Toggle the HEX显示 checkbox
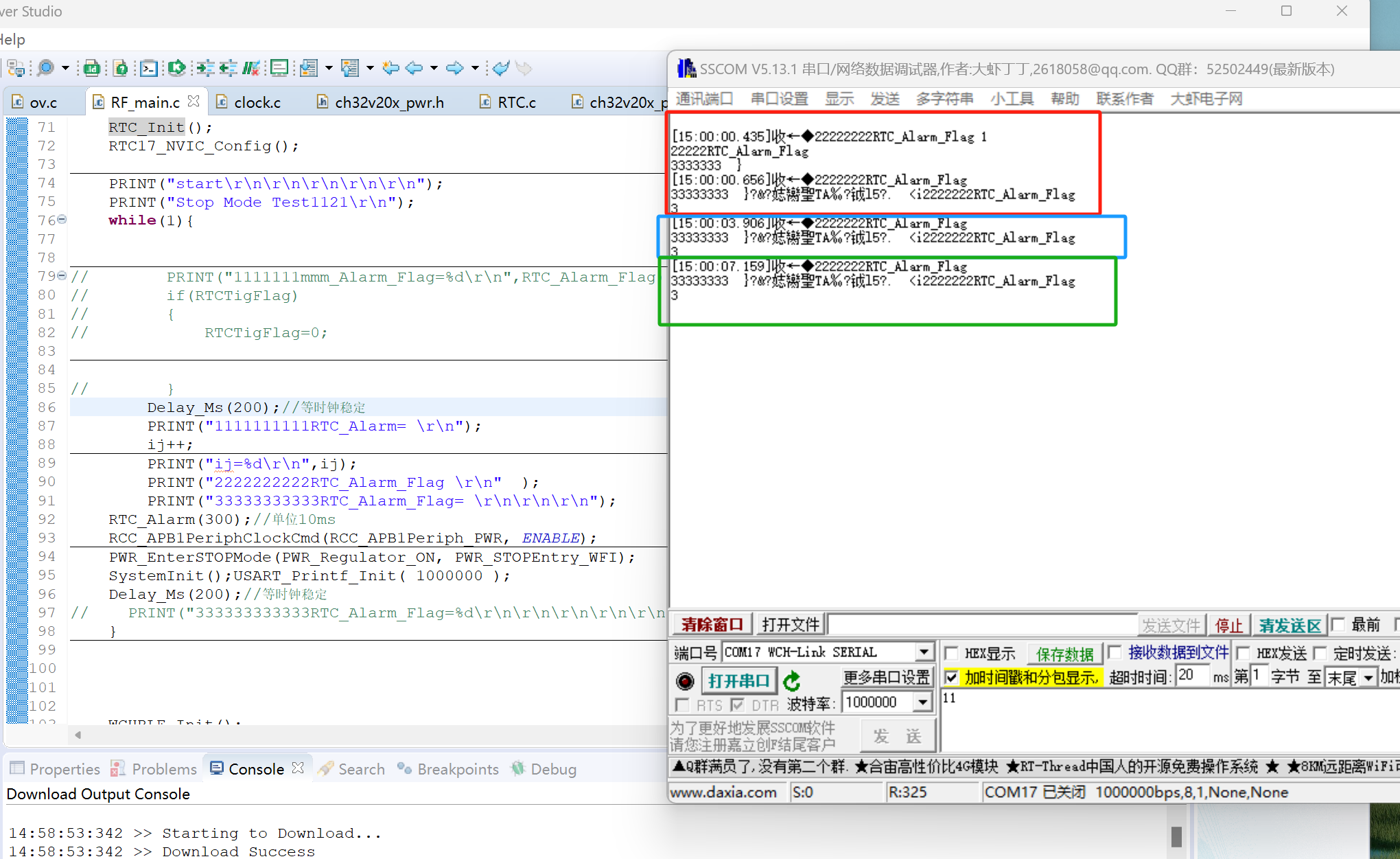The width and height of the screenshot is (1400, 859). coord(951,653)
